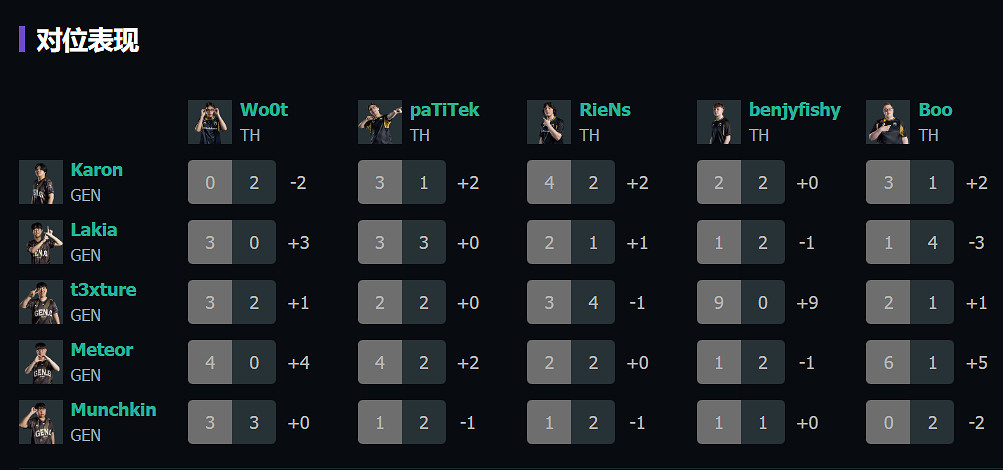This screenshot has width=1003, height=470.
Task: Open the Munchkin player link
Action: point(113,410)
